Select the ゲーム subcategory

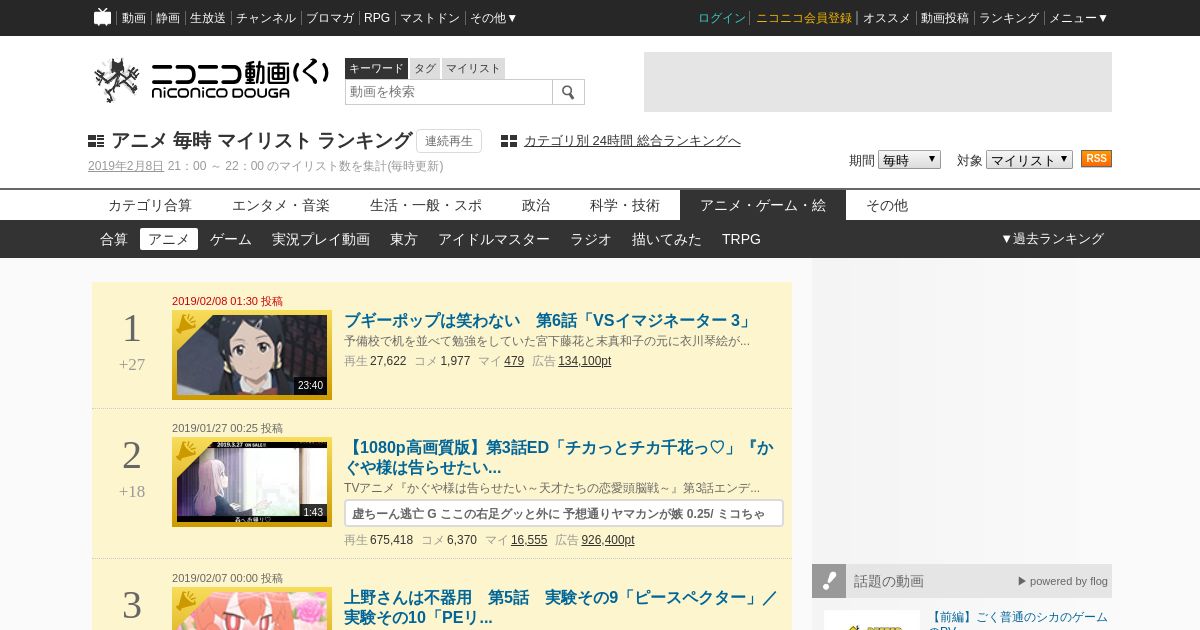[231, 239]
